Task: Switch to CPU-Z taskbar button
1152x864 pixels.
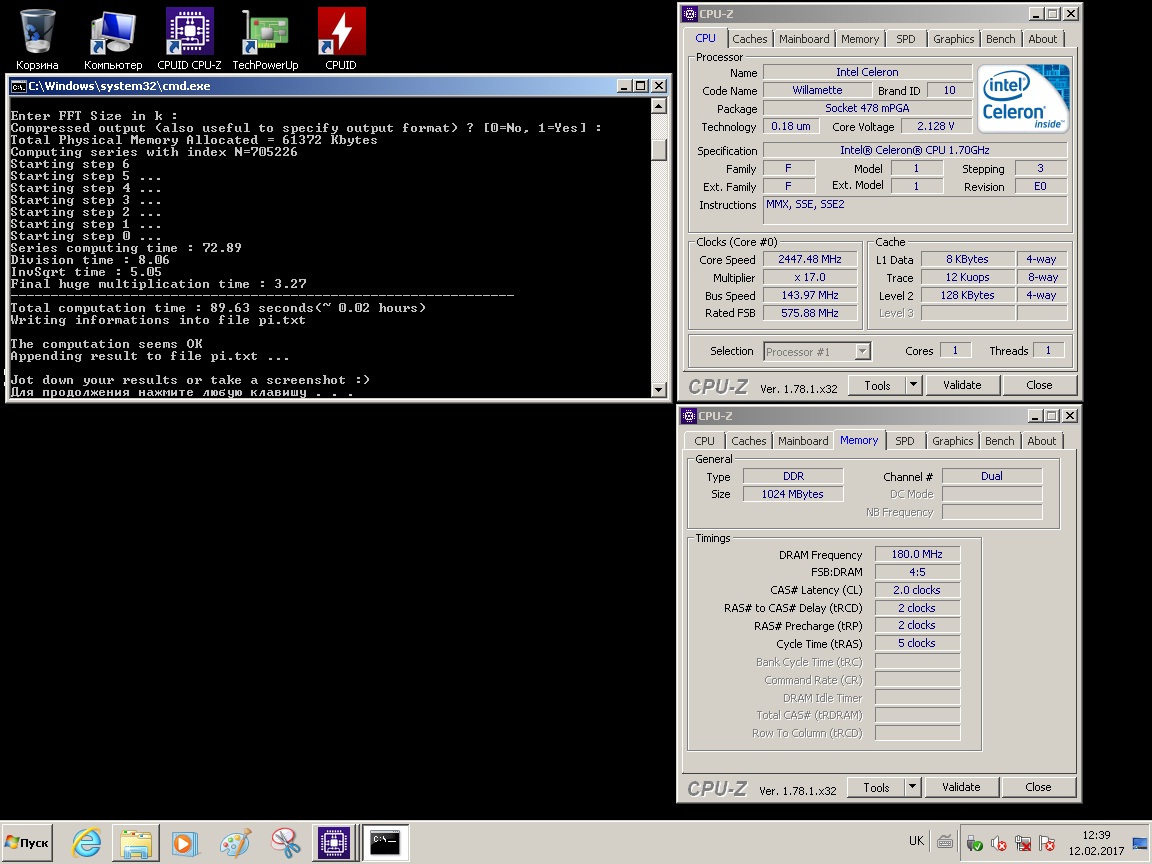Action: [x=334, y=842]
